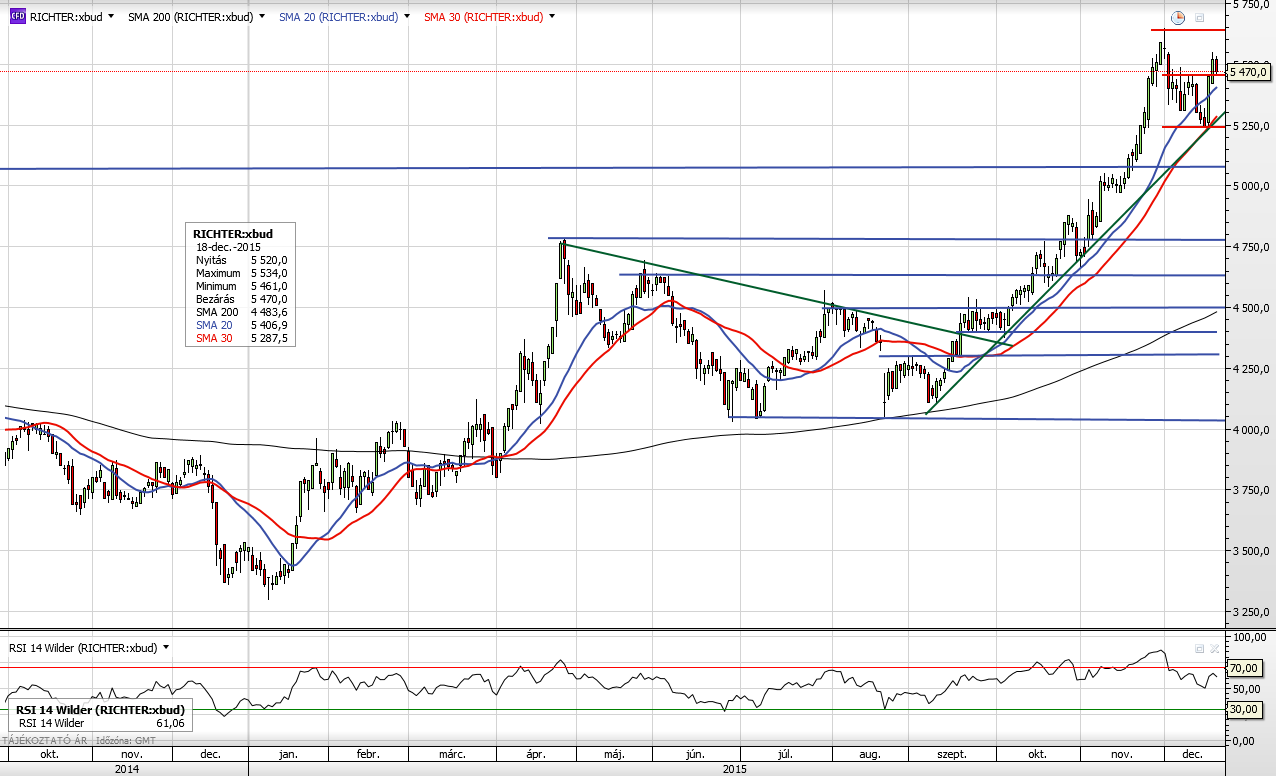Click the RSI 14 Wilder 61,06 value row
1276x776 pixels.
click(x=101, y=723)
